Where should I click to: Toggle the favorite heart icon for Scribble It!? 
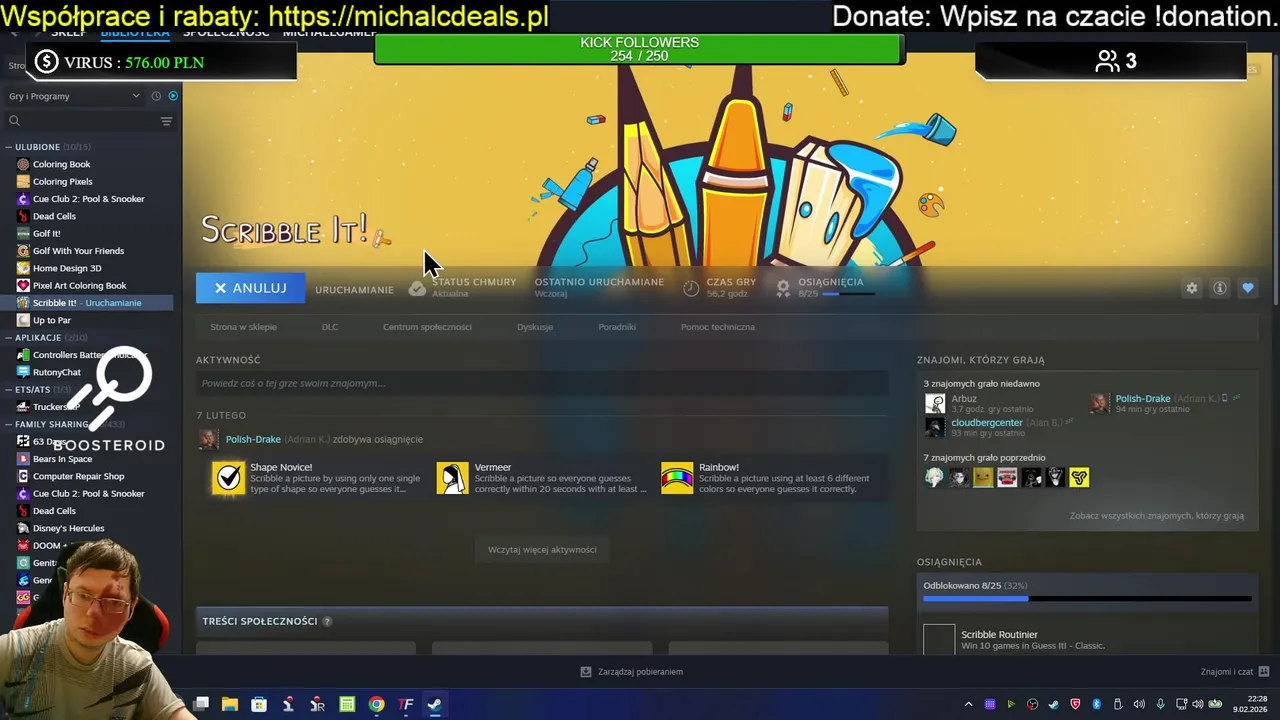[1248, 288]
